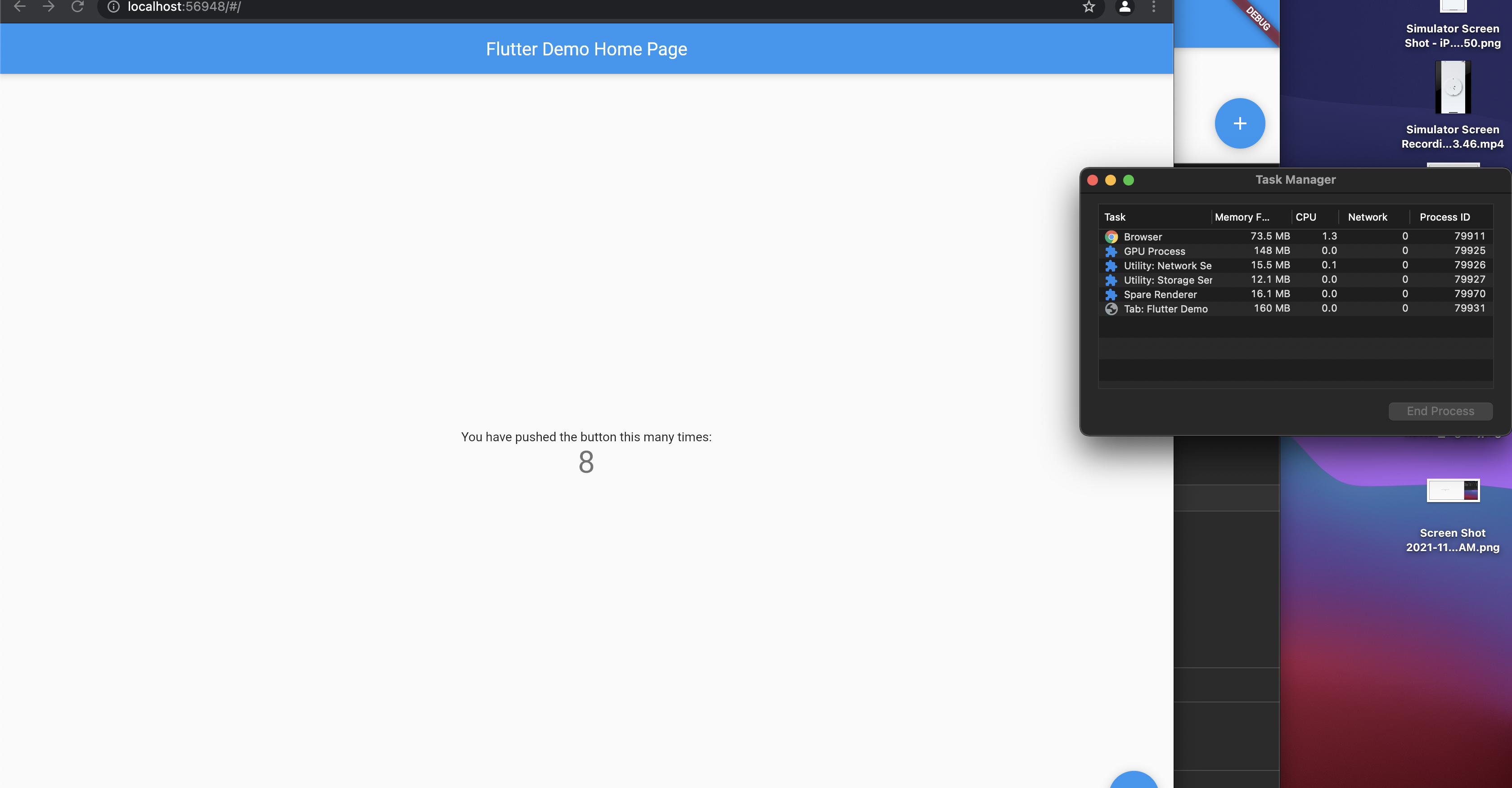Screen dimensions: 1512x788
Task: Click the browser back navigation arrow
Action: pyautogui.click(x=20, y=7)
